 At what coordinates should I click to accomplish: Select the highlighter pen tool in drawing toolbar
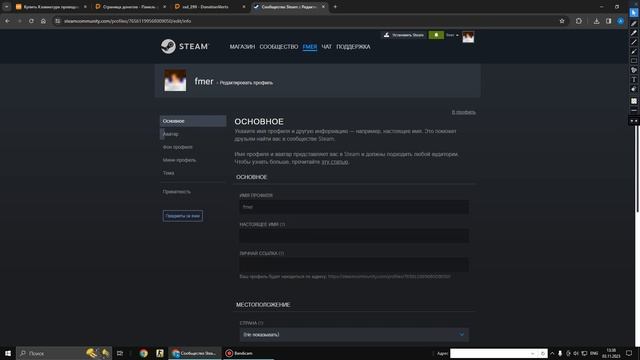click(x=633, y=33)
